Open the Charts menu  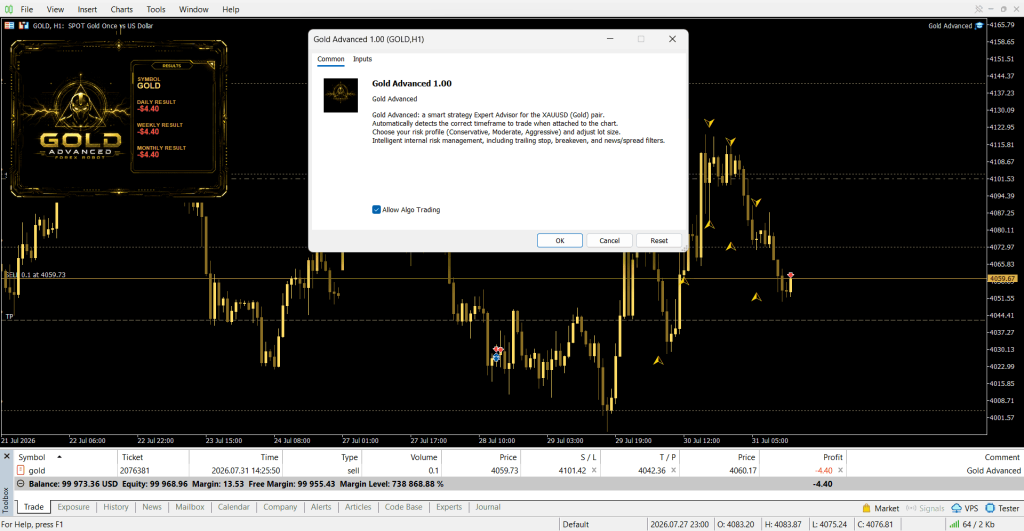[121, 9]
